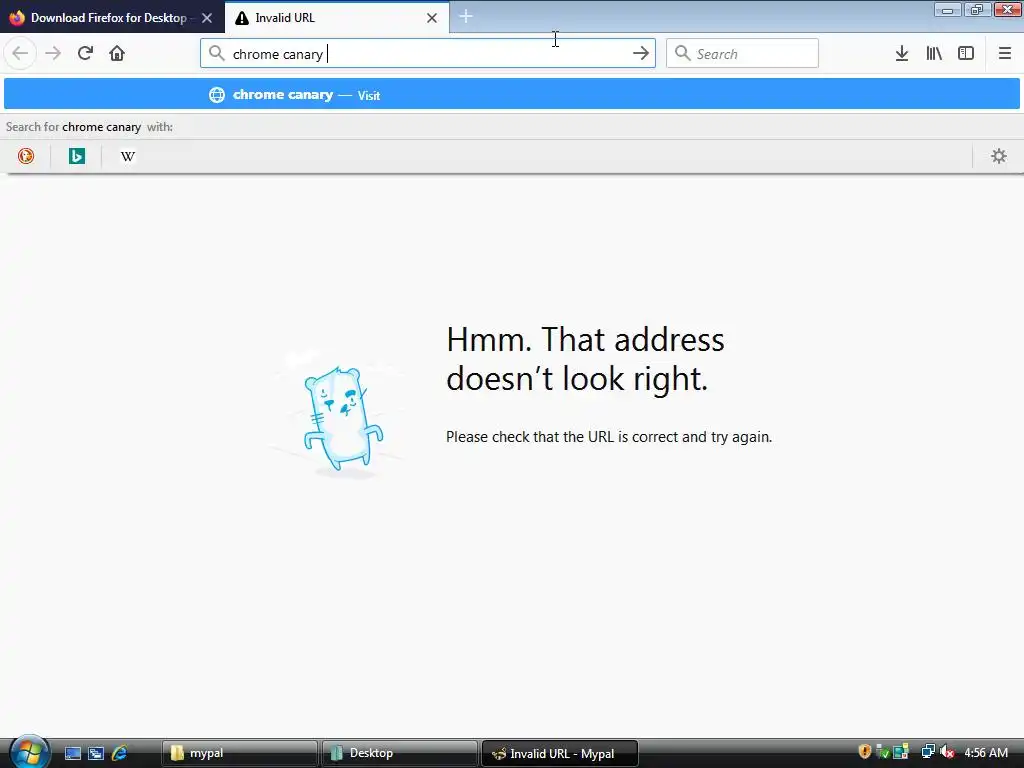This screenshot has height=768, width=1024.
Task: Open the Library menu
Action: click(x=934, y=53)
